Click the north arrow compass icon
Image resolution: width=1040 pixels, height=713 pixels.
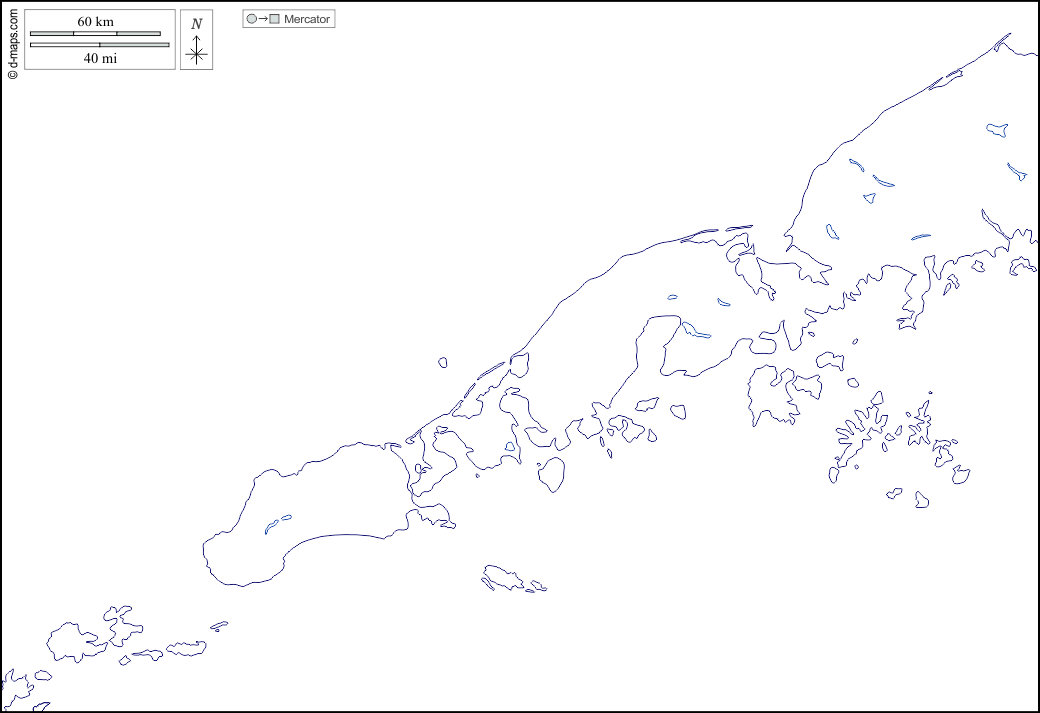(196, 40)
